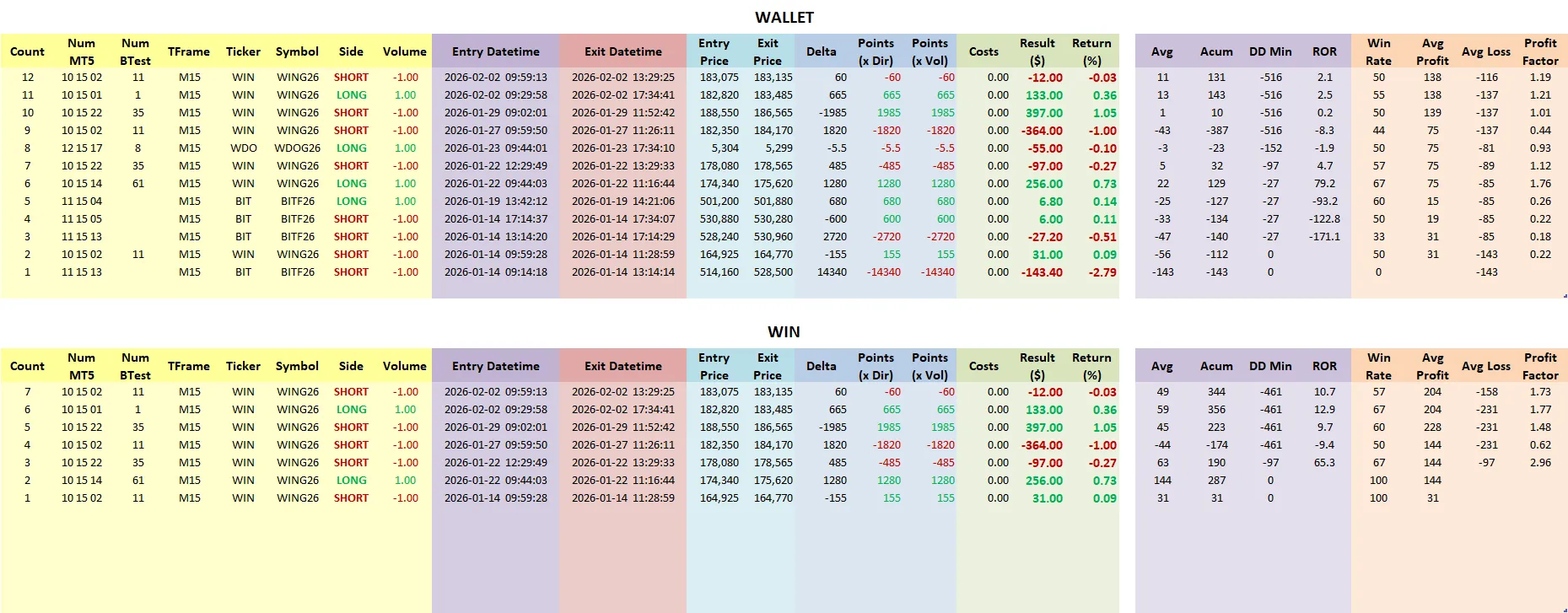Viewport: 1568px width, 613px height.
Task: Select Entry Datetime header in WALLET table
Action: 495,51
